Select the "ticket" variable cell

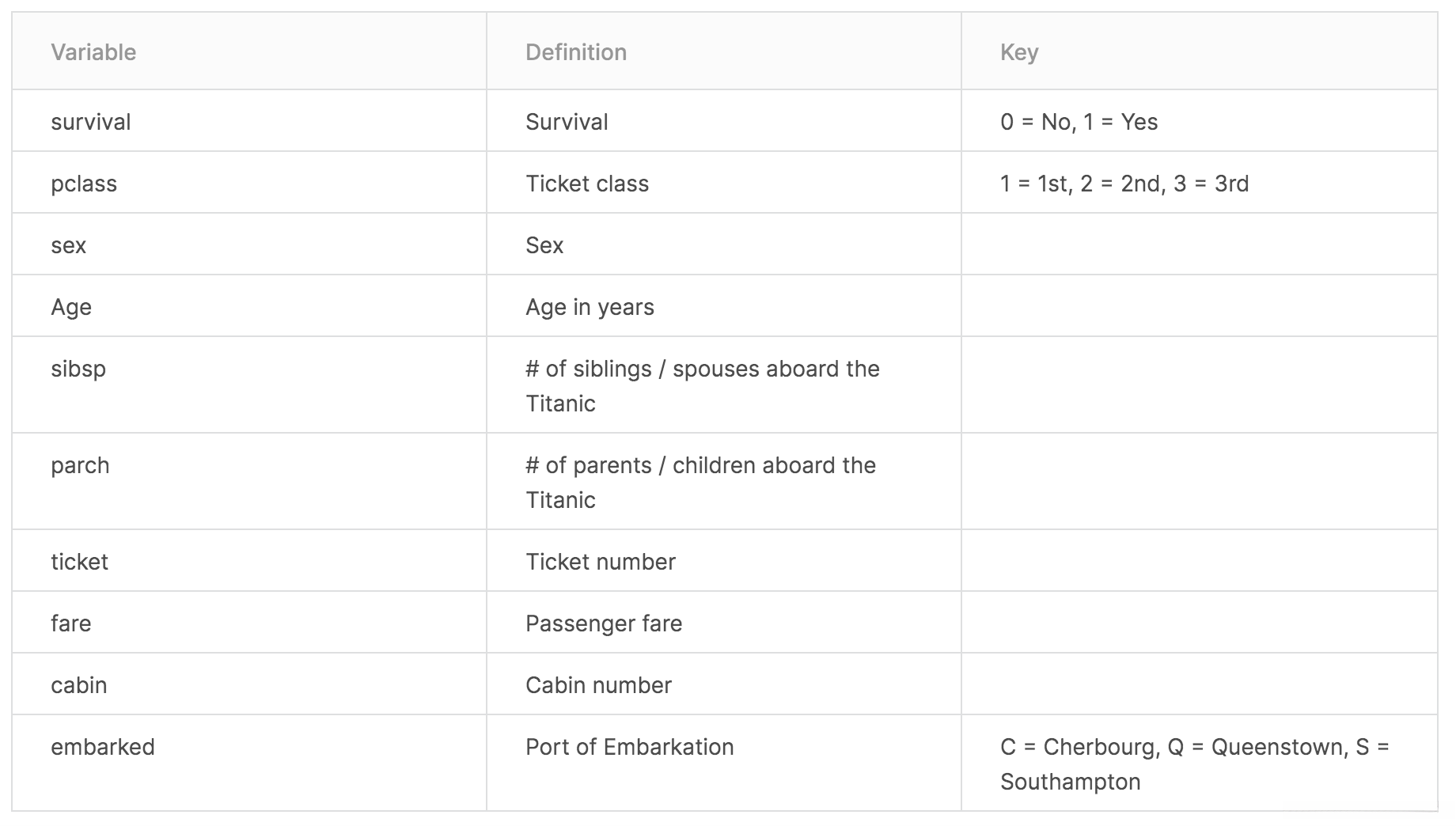click(79, 562)
